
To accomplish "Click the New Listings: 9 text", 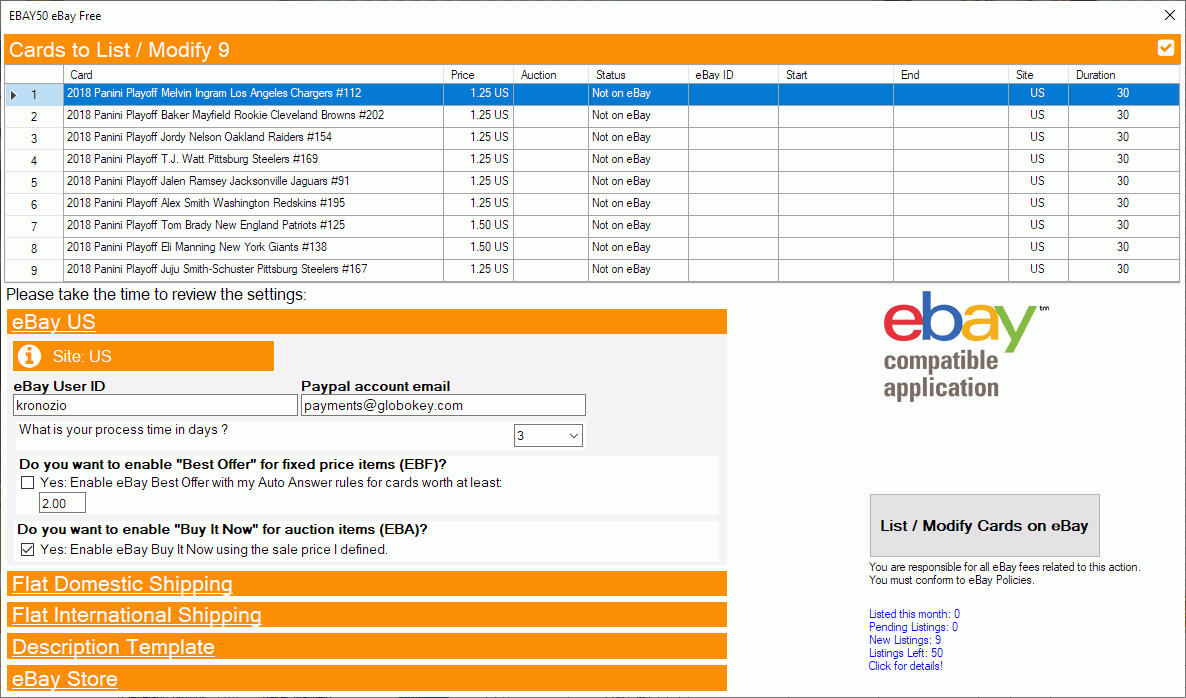I will (905, 640).
